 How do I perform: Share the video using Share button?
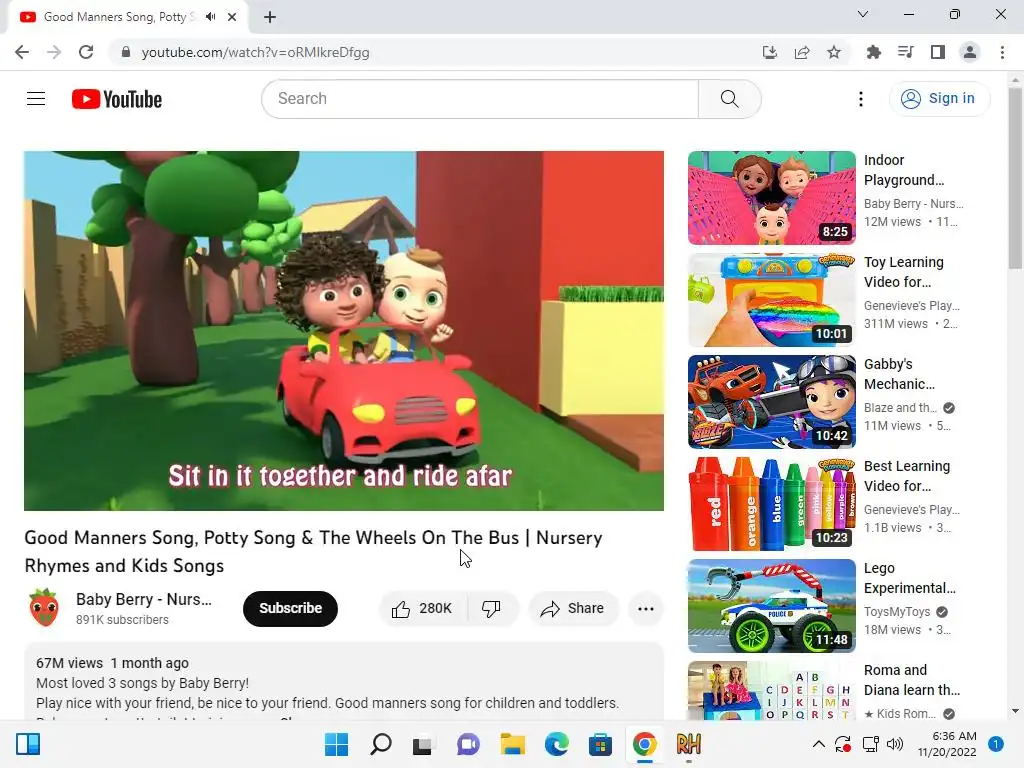[573, 609]
